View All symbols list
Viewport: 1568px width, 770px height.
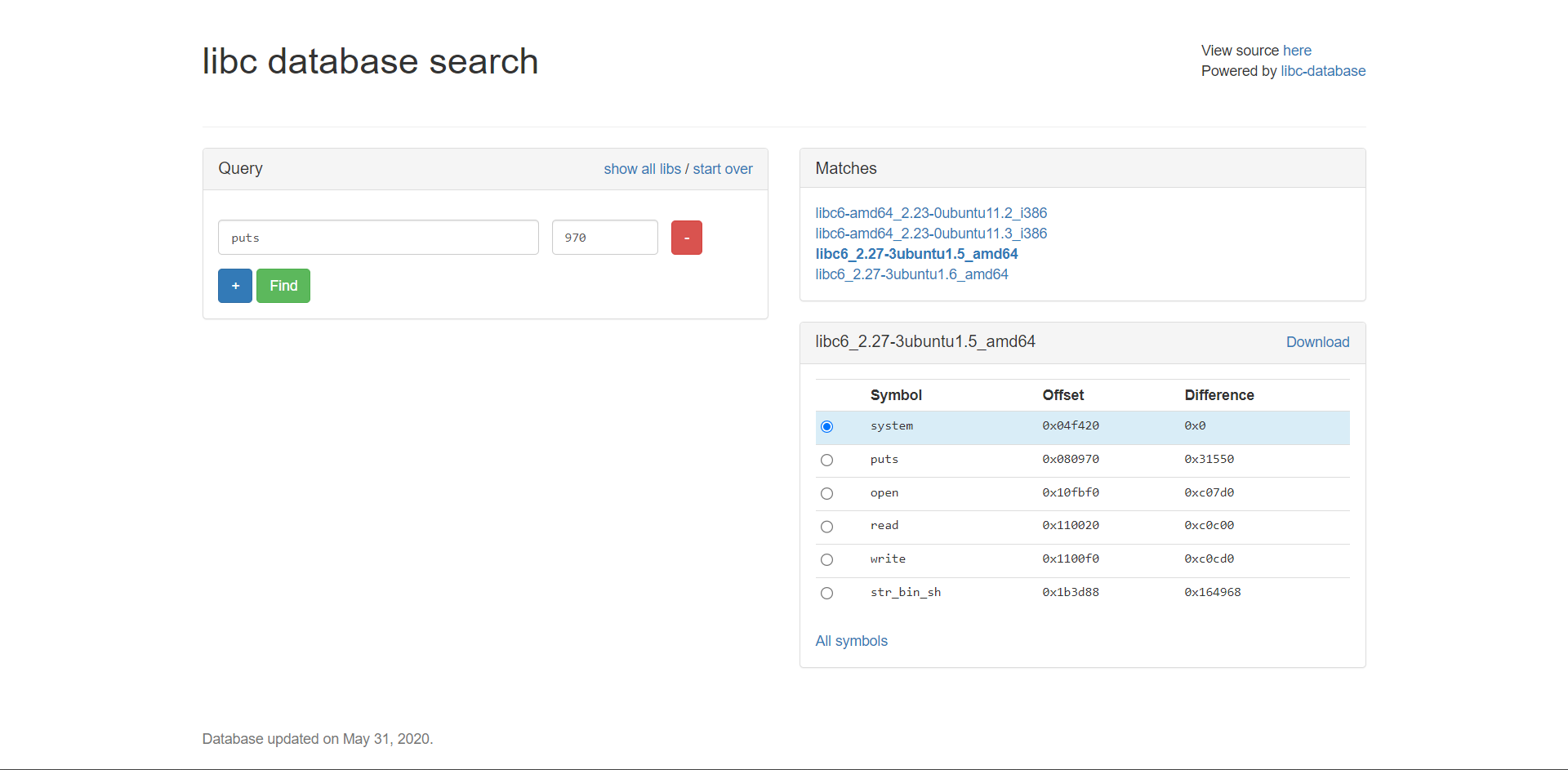(851, 641)
